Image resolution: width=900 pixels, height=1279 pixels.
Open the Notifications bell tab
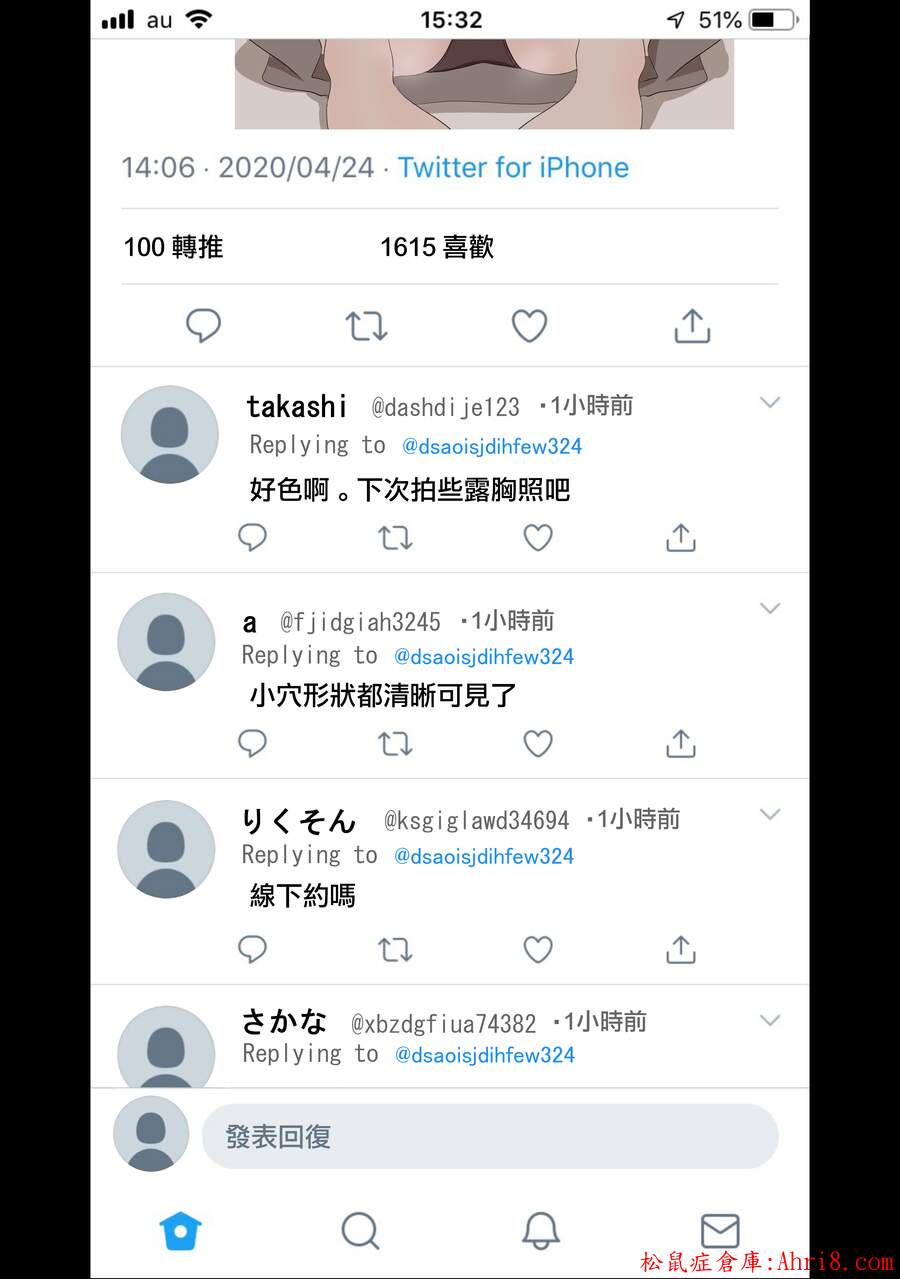[540, 1231]
